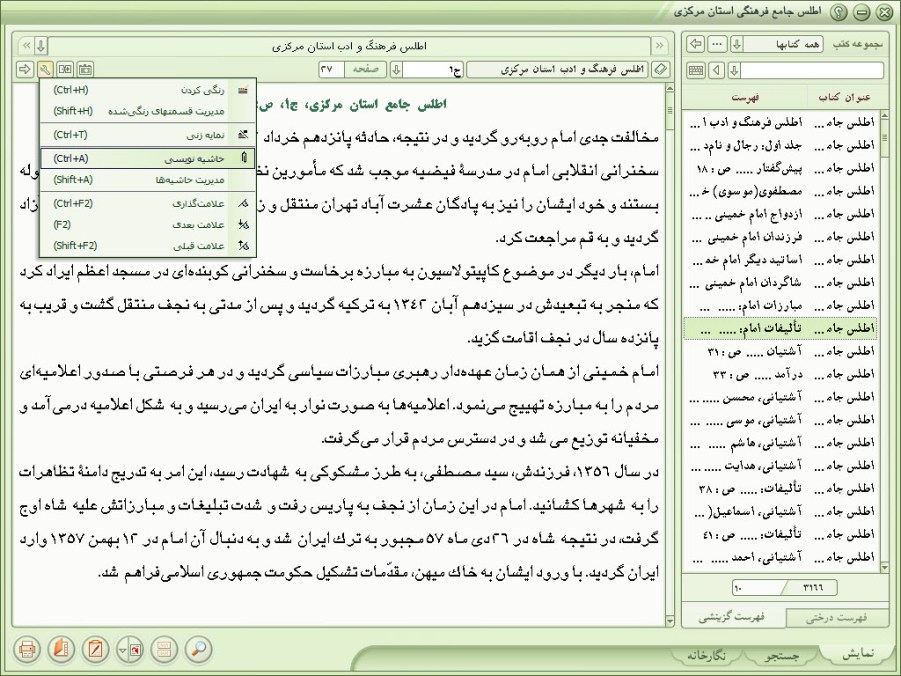
Task: Switch to the نمایش tab
Action: 857,654
